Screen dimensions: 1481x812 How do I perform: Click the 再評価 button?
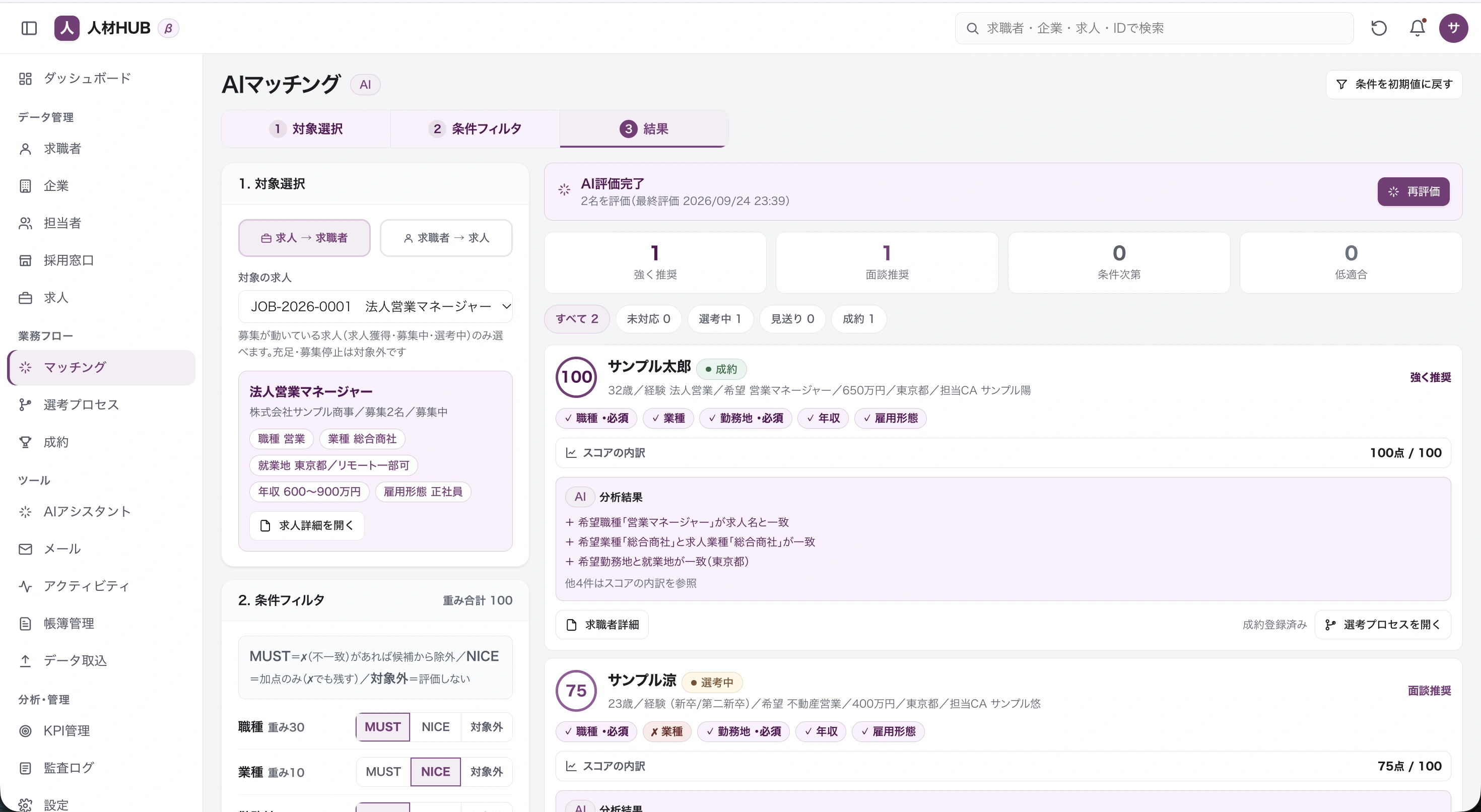click(1413, 191)
